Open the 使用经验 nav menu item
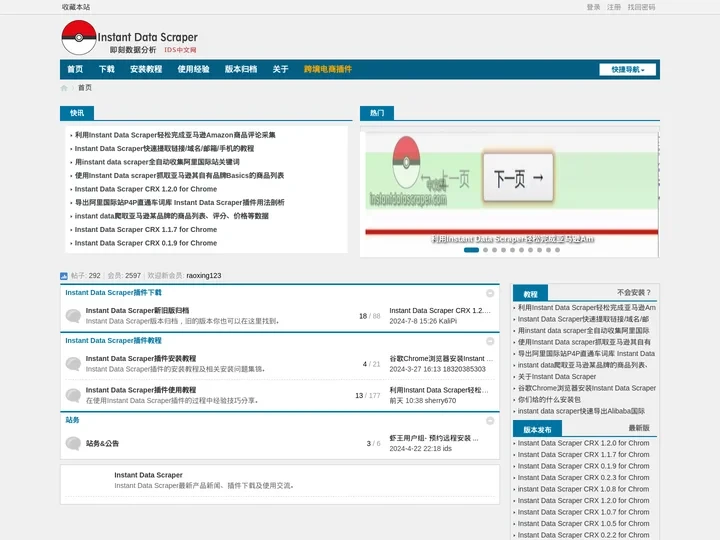This screenshot has width=720, height=540. (193, 69)
